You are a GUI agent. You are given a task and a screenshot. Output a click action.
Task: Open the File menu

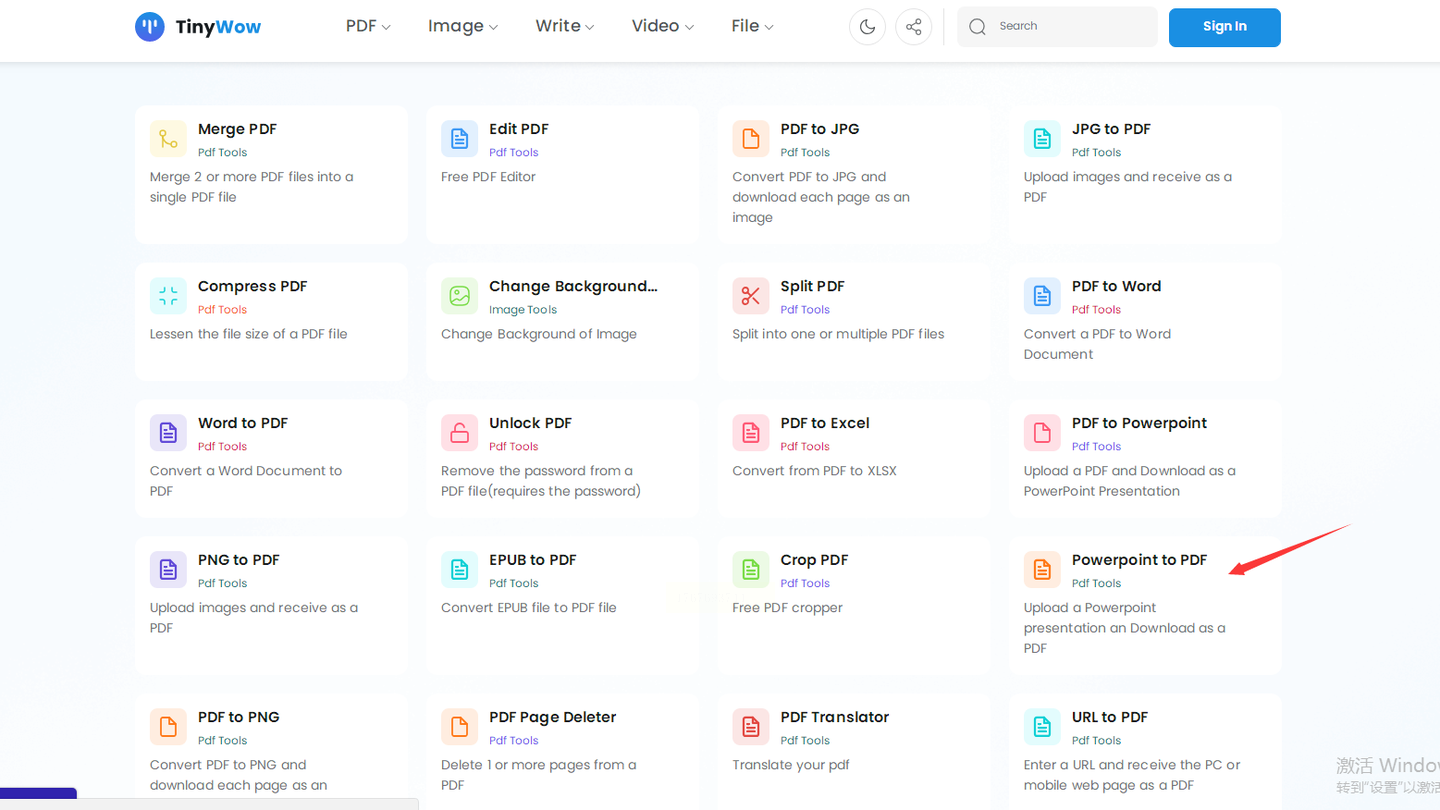click(752, 26)
